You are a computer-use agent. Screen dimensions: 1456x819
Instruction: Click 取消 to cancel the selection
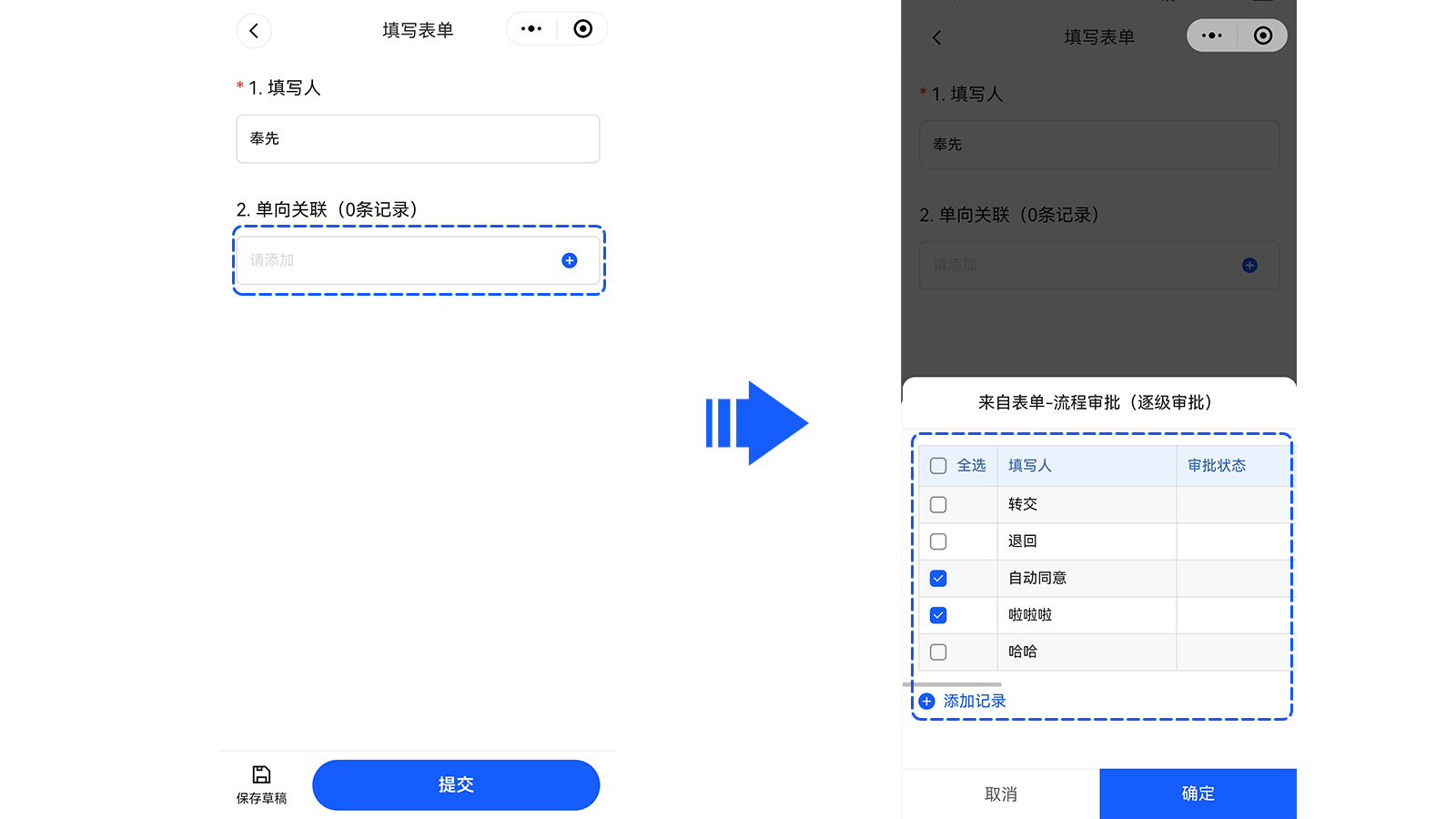coord(1000,794)
